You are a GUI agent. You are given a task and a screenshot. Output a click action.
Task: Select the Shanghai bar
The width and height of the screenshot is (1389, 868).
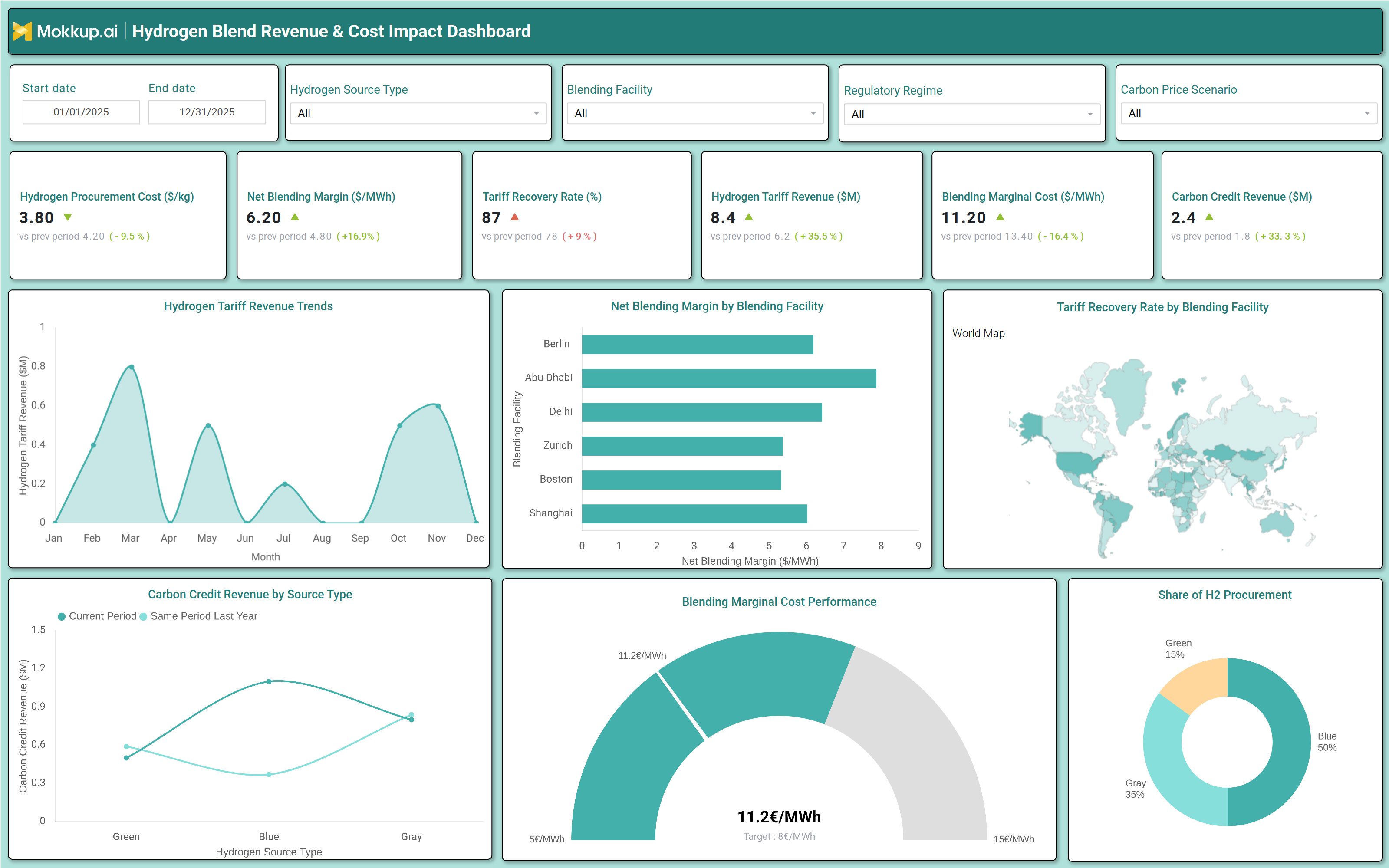[694, 514]
